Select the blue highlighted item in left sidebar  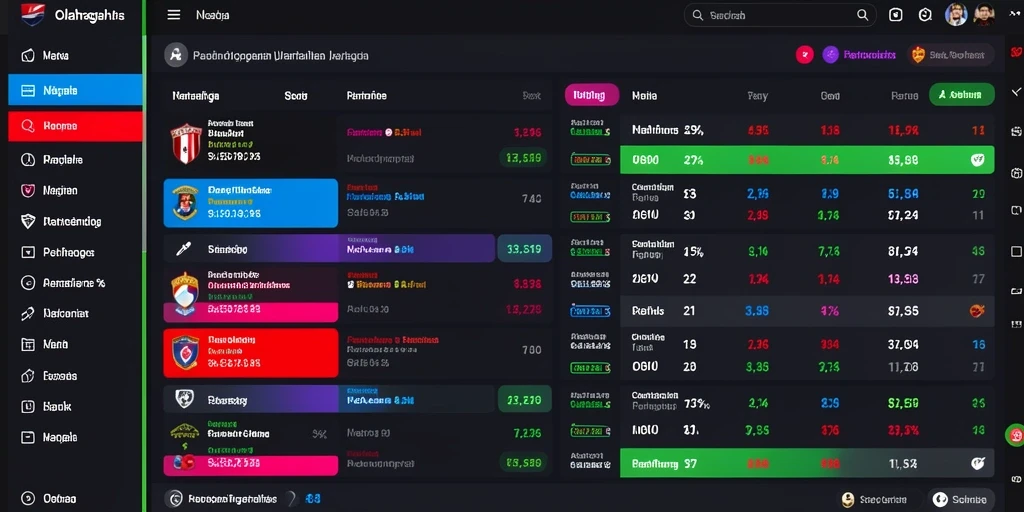tap(75, 90)
